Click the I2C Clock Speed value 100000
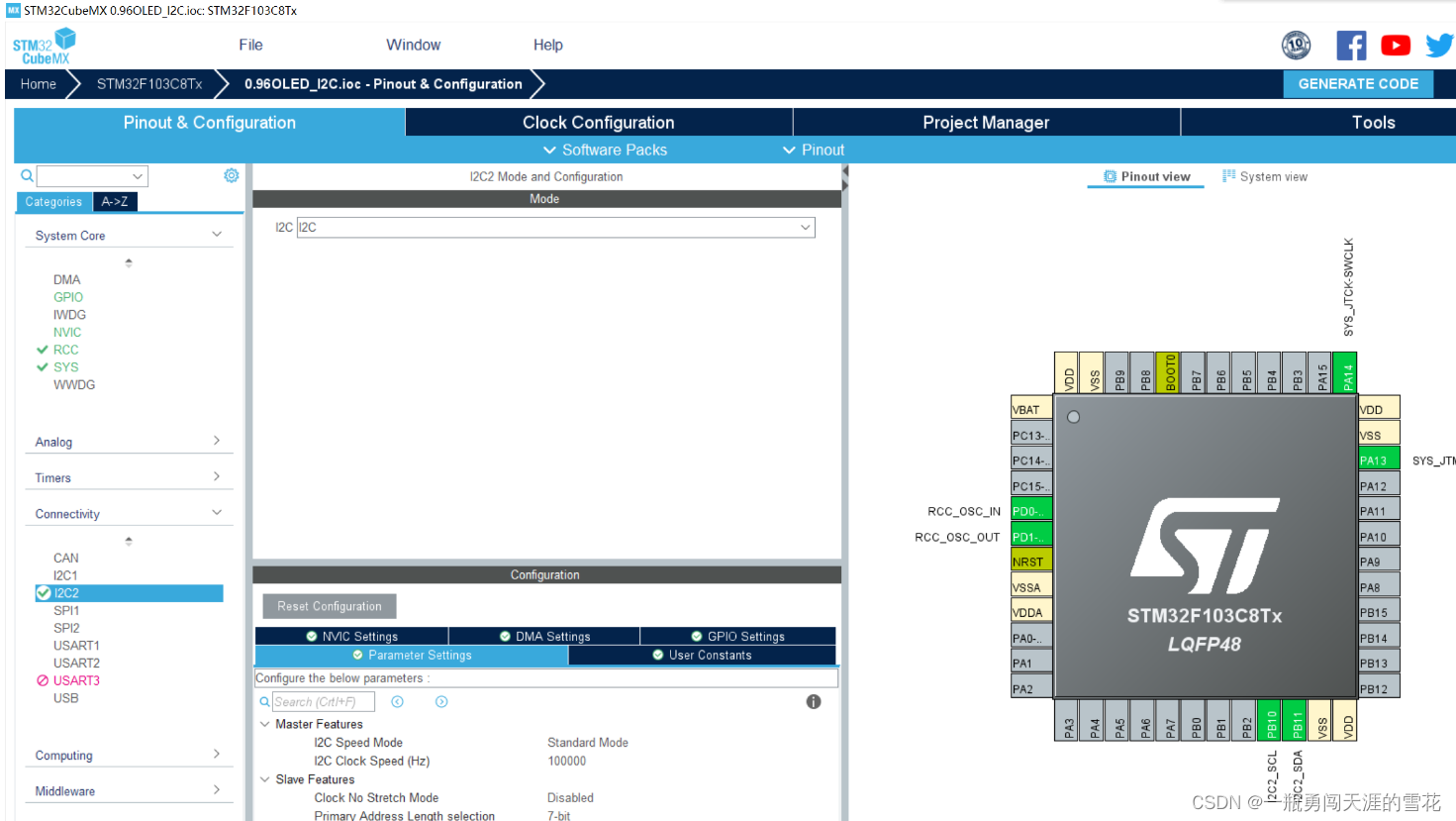Viewport: 1456px width, 821px height. click(567, 761)
